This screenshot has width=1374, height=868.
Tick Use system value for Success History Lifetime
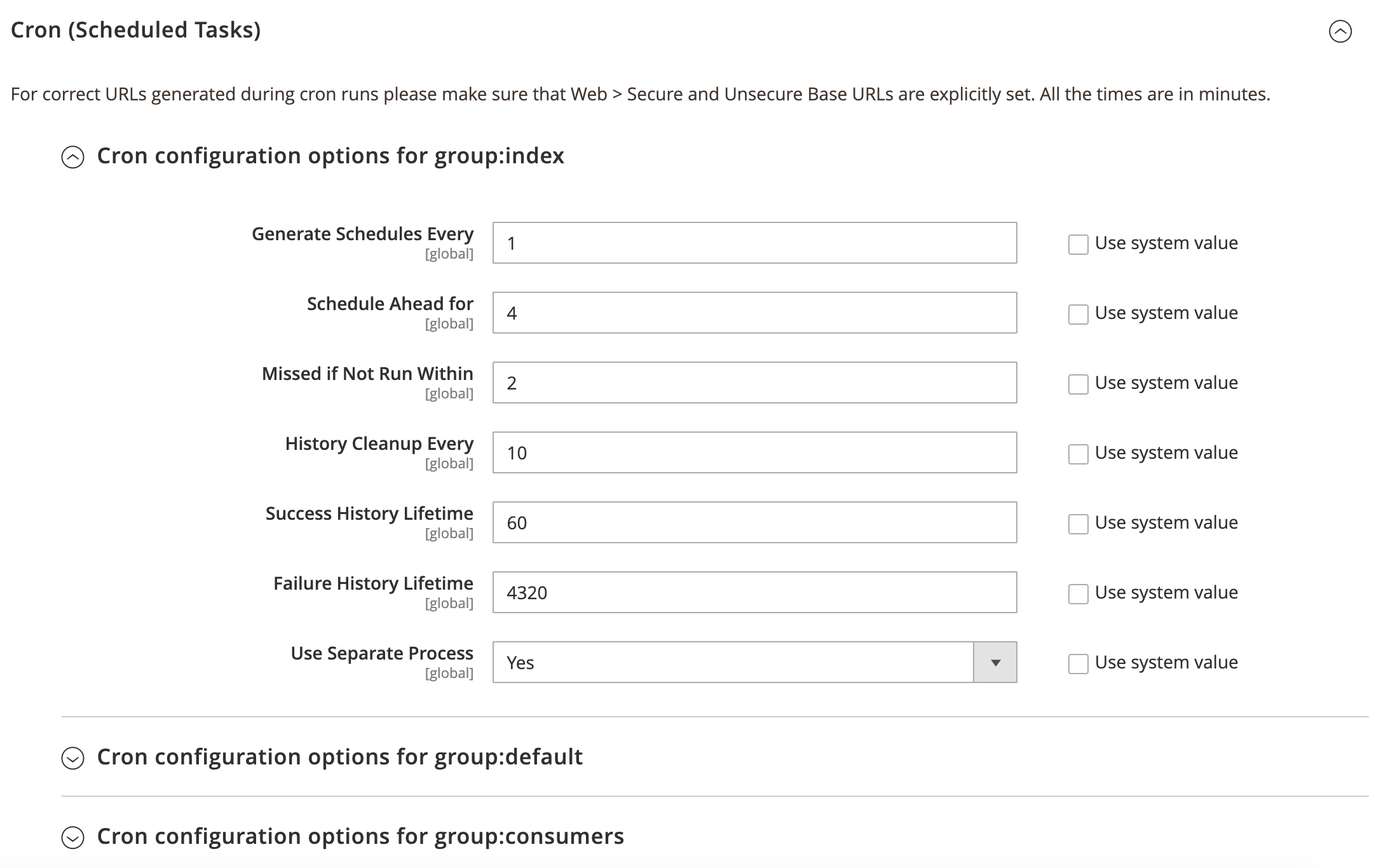click(x=1078, y=524)
